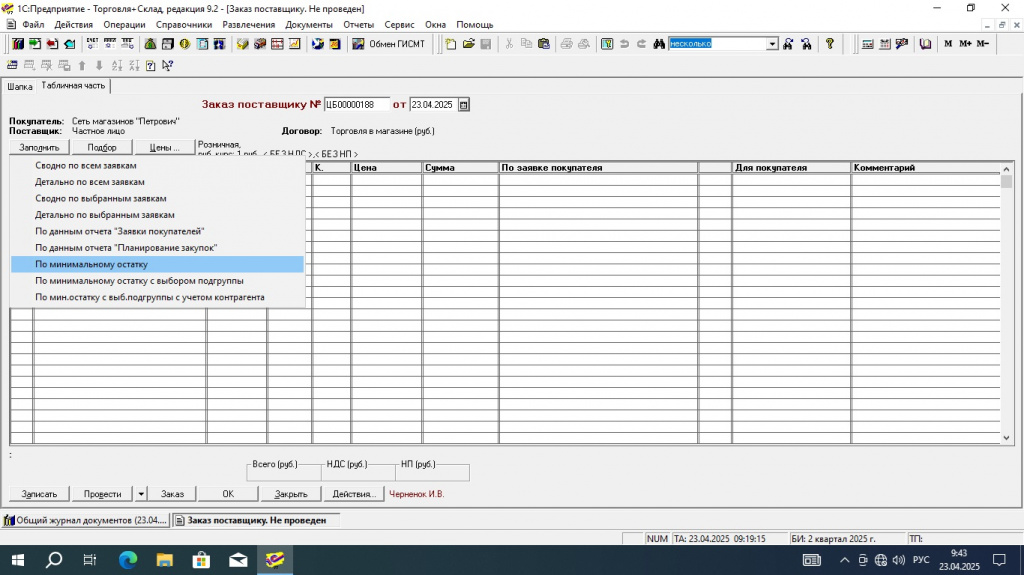
Task: Click the search text field containing несколько
Action: (718, 44)
